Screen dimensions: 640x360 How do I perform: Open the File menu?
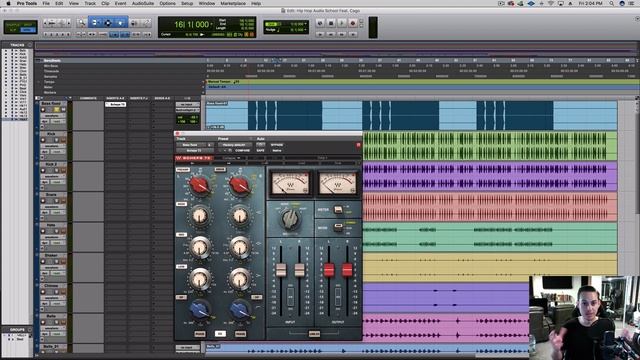click(x=46, y=3)
